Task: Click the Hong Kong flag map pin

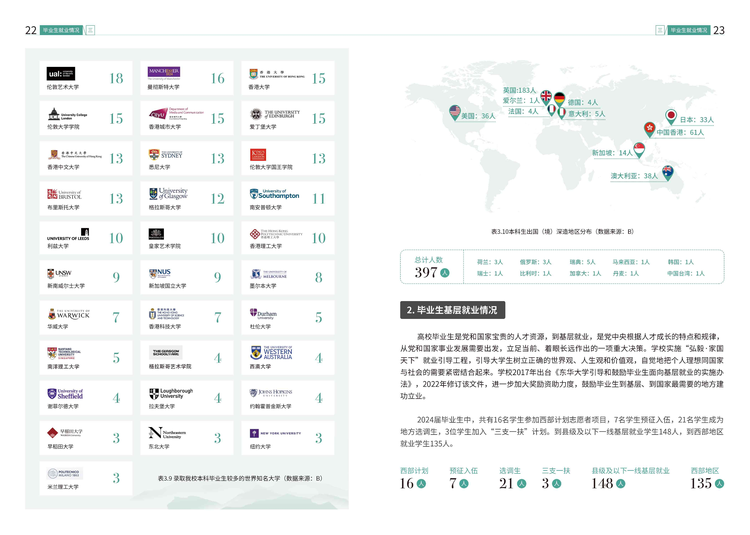Action: click(649, 129)
